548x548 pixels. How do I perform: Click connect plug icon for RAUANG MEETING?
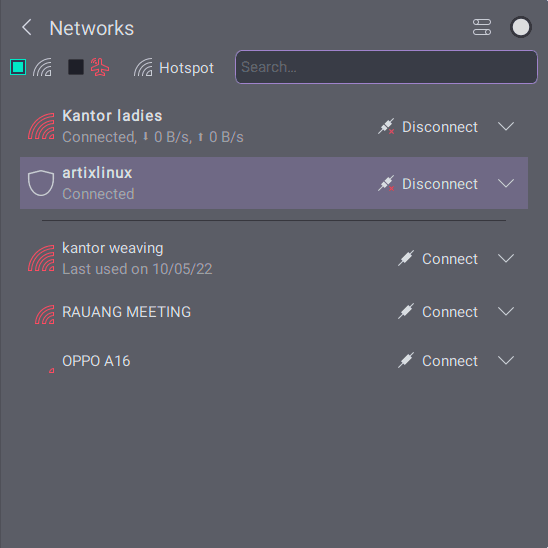tap(406, 312)
